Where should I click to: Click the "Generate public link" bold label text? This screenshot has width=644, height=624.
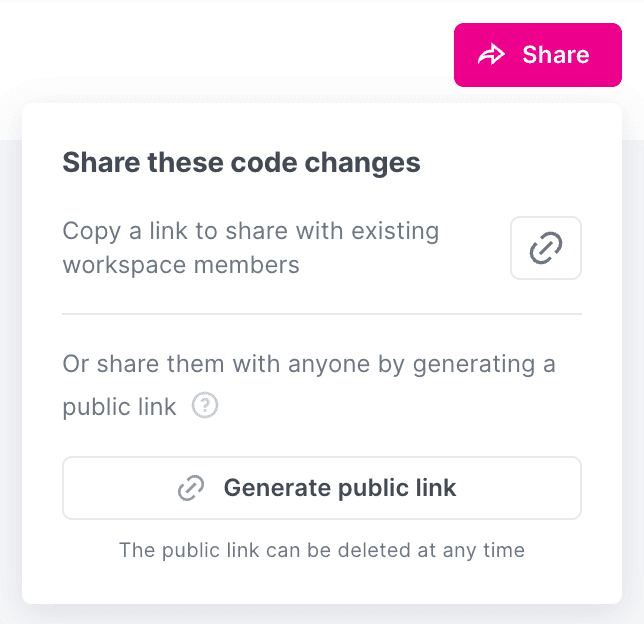[339, 488]
